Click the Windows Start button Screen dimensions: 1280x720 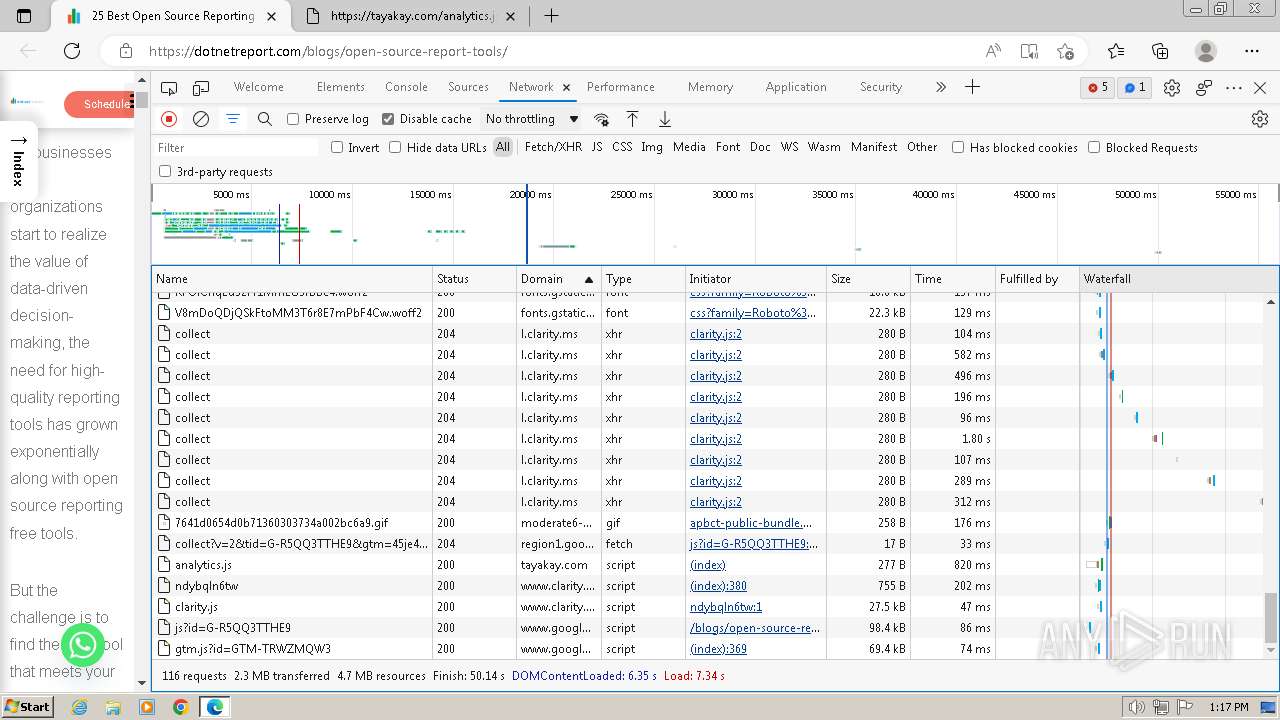point(27,707)
